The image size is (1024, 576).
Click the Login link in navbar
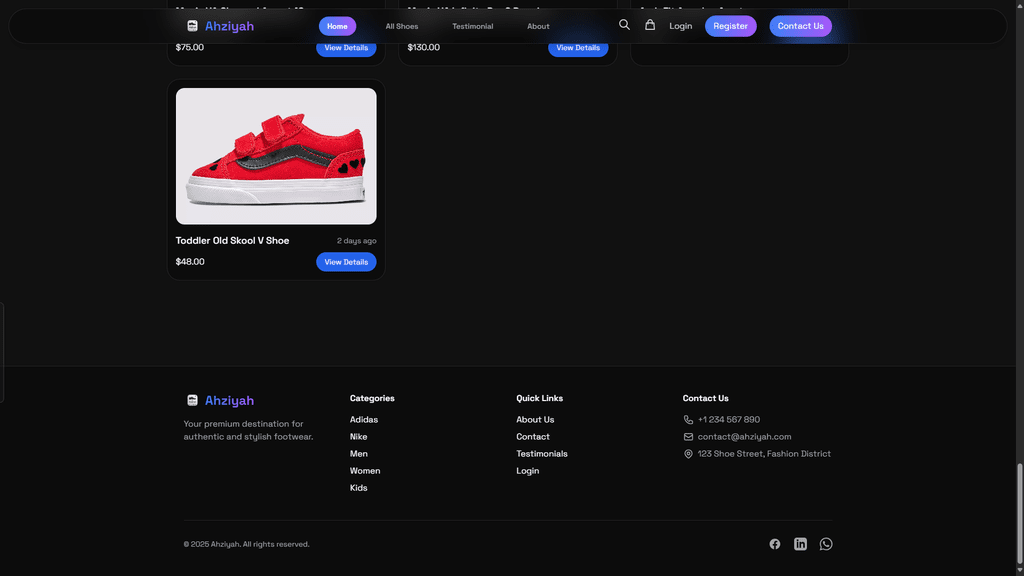click(680, 26)
